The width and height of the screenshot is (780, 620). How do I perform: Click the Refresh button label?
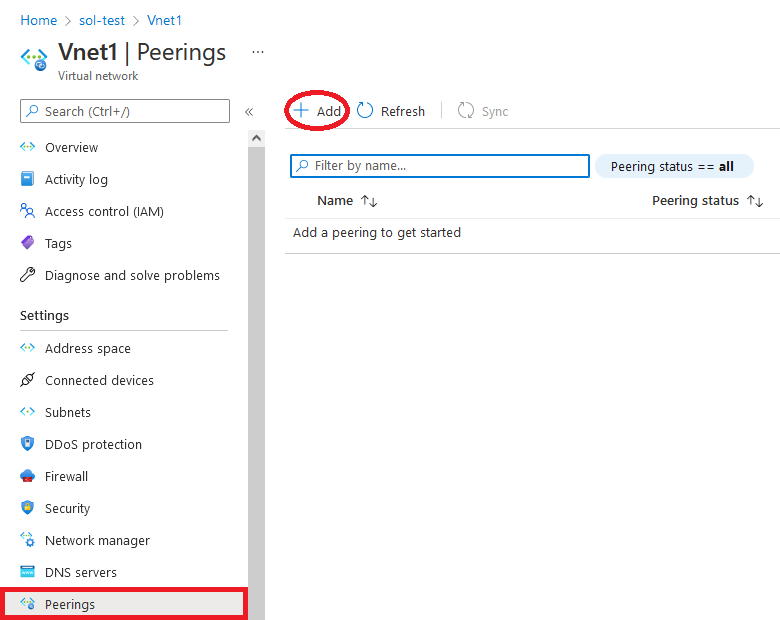click(403, 111)
